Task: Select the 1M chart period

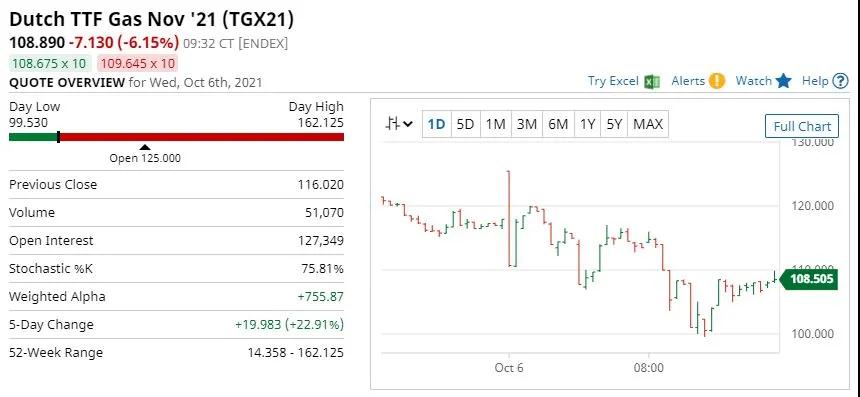Action: coord(496,124)
